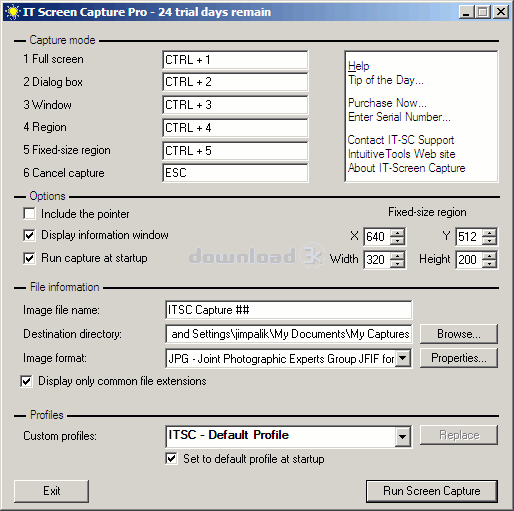514x511 pixels.
Task: Click Browse for destination directory
Action: click(459, 334)
